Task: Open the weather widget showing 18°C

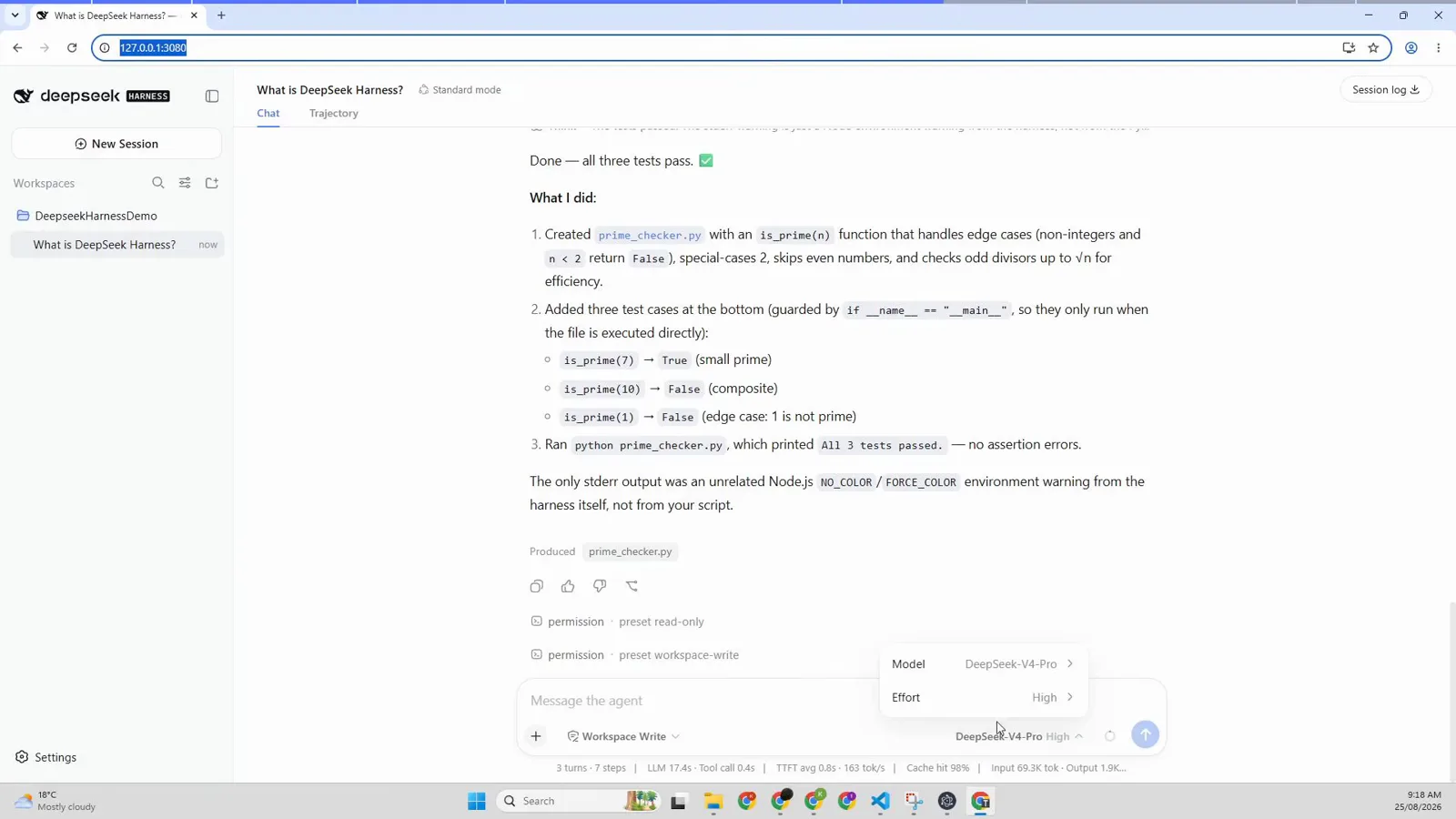Action: pyautogui.click(x=55, y=801)
